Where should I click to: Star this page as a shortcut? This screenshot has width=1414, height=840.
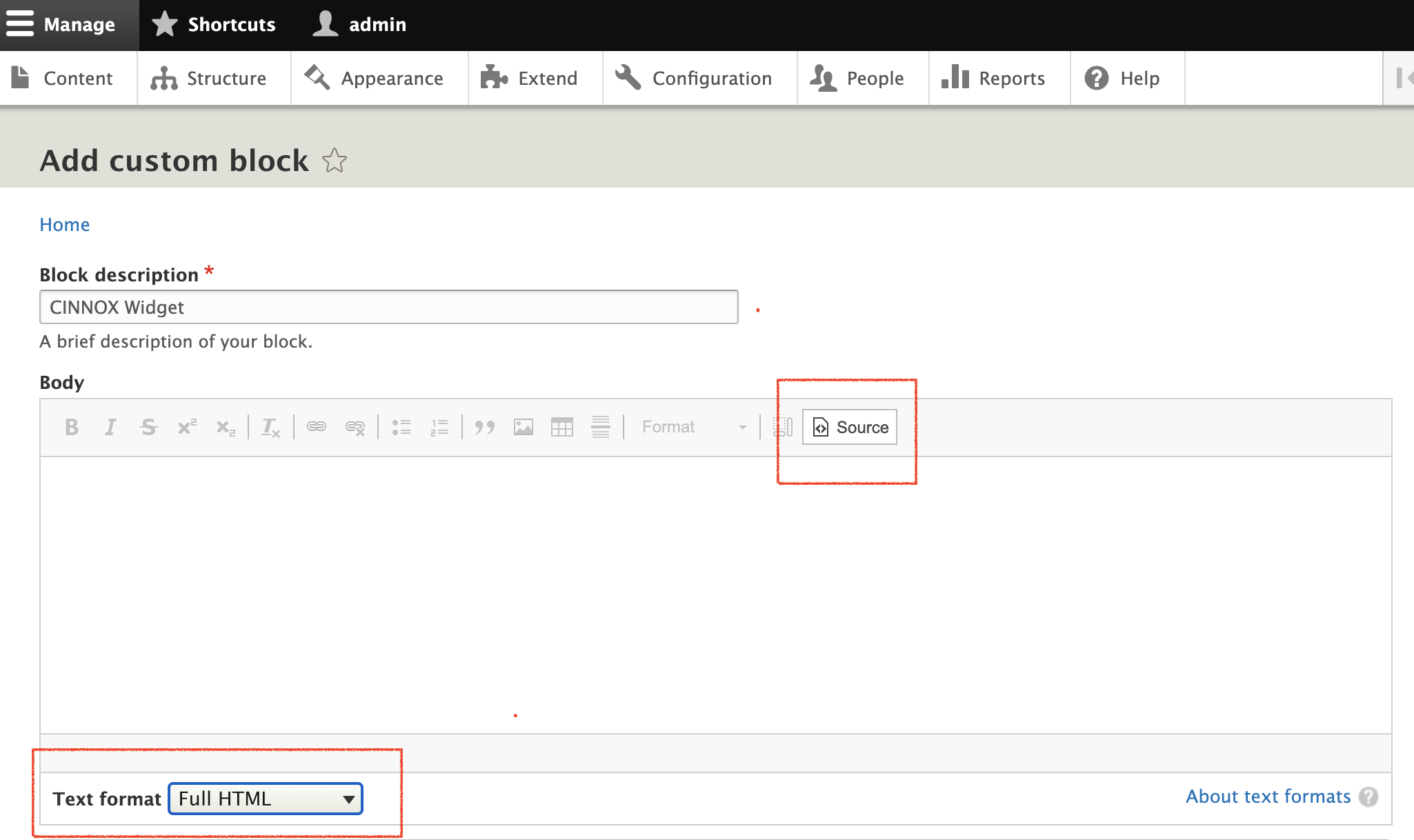coord(335,161)
